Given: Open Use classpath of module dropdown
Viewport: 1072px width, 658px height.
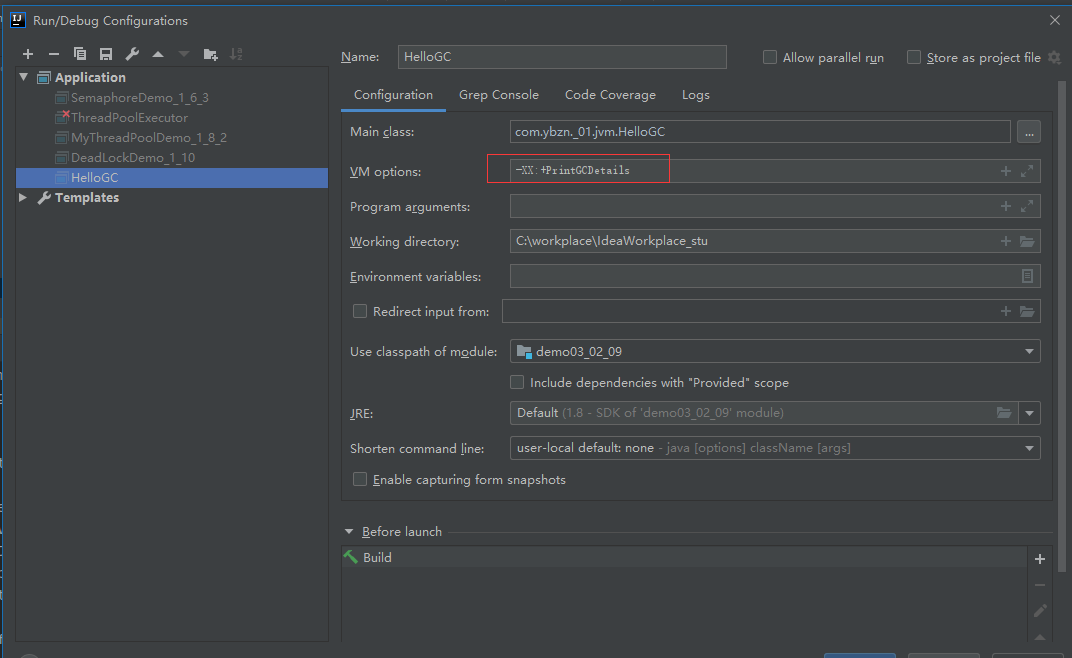Looking at the screenshot, I should (1029, 352).
